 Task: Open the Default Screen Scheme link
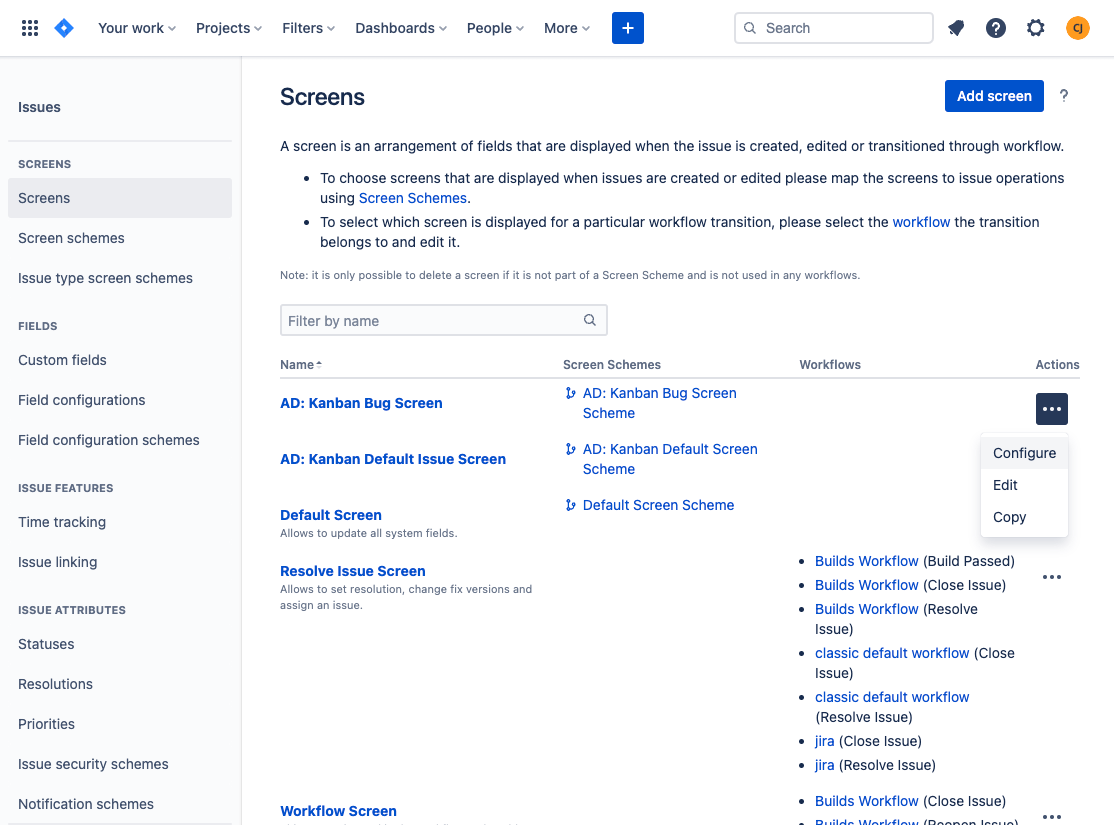click(x=658, y=505)
